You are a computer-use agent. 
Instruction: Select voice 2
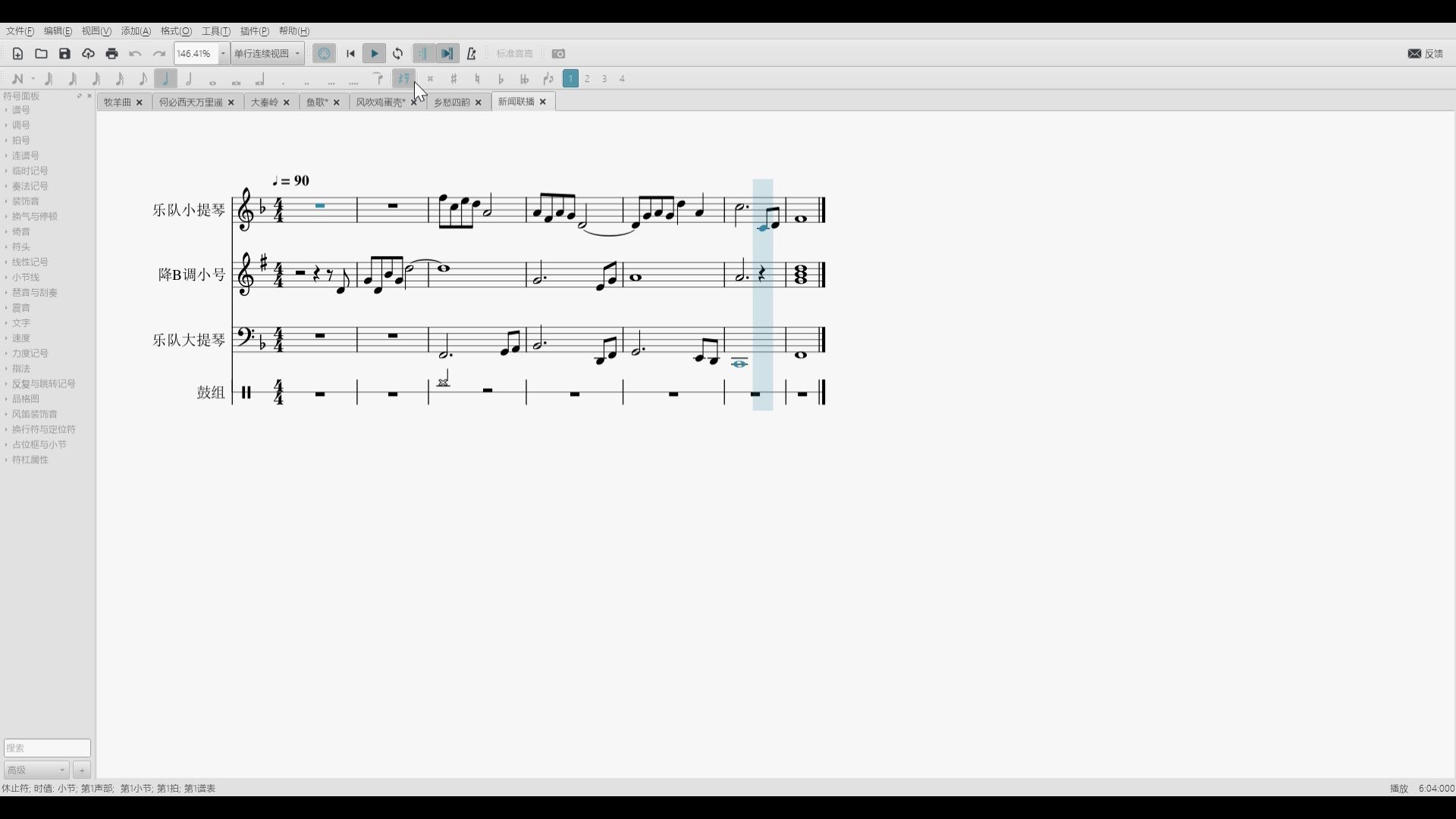[x=588, y=79]
